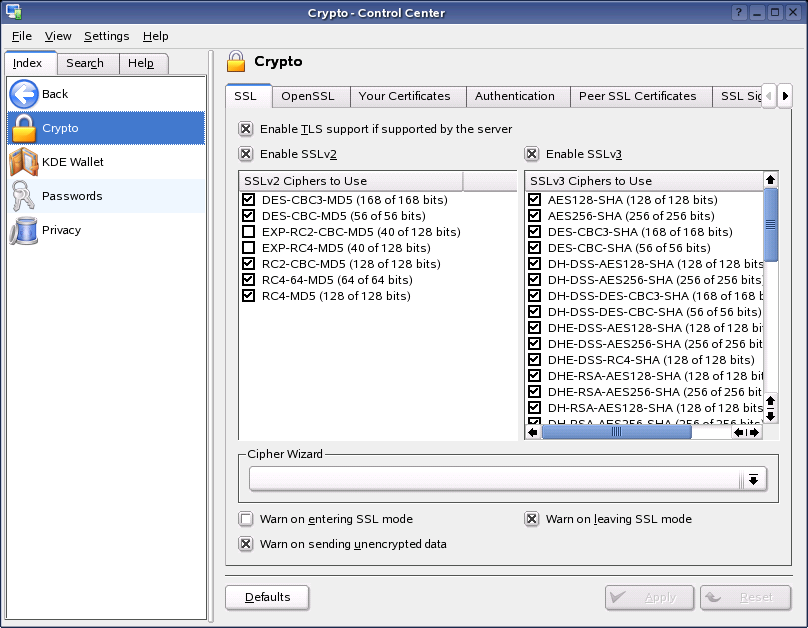This screenshot has height=628, width=808.
Task: Uncheck DHE-DSS-RC4-SHA cipher
Action: pyautogui.click(x=534, y=359)
